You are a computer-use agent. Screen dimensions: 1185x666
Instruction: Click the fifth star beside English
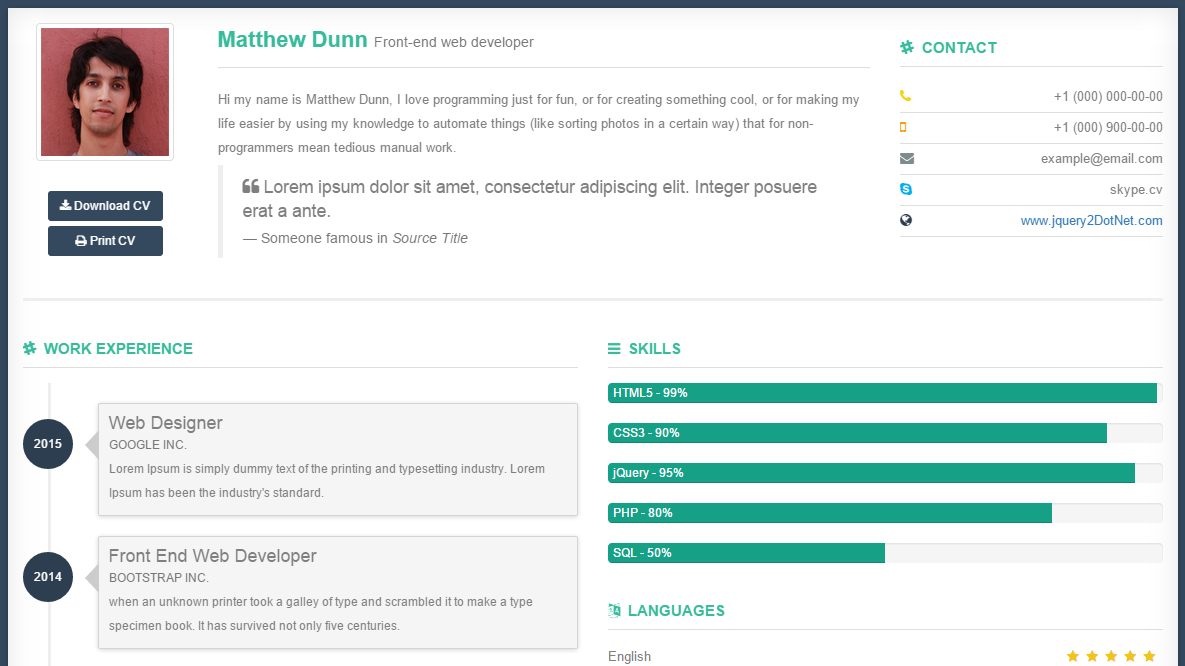[1150, 656]
